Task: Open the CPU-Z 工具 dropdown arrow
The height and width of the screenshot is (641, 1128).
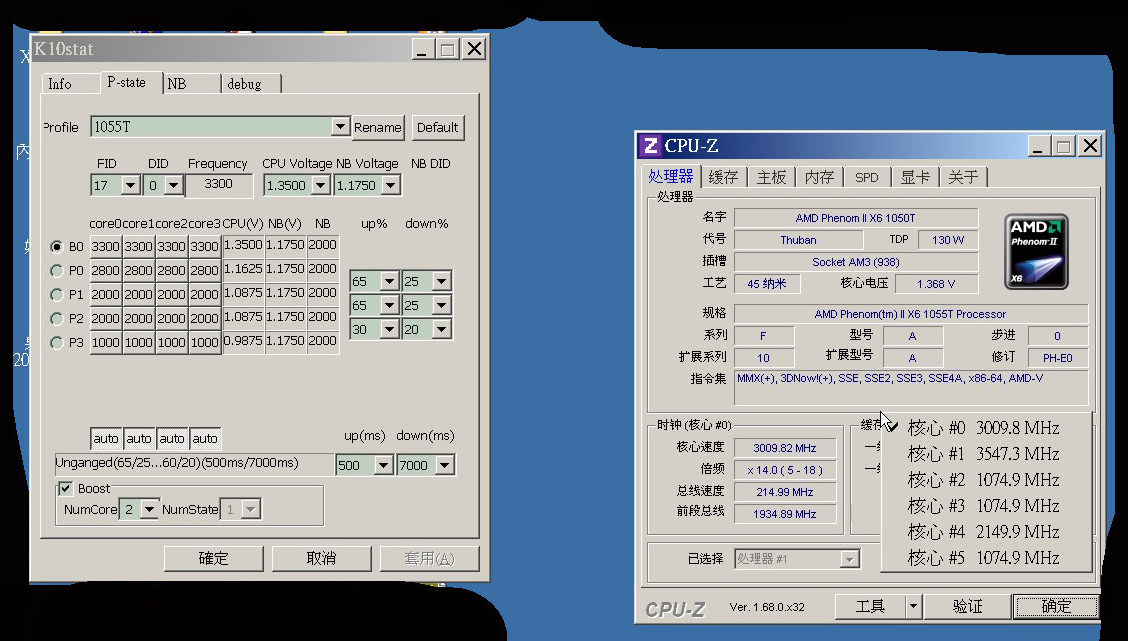Action: (x=913, y=606)
